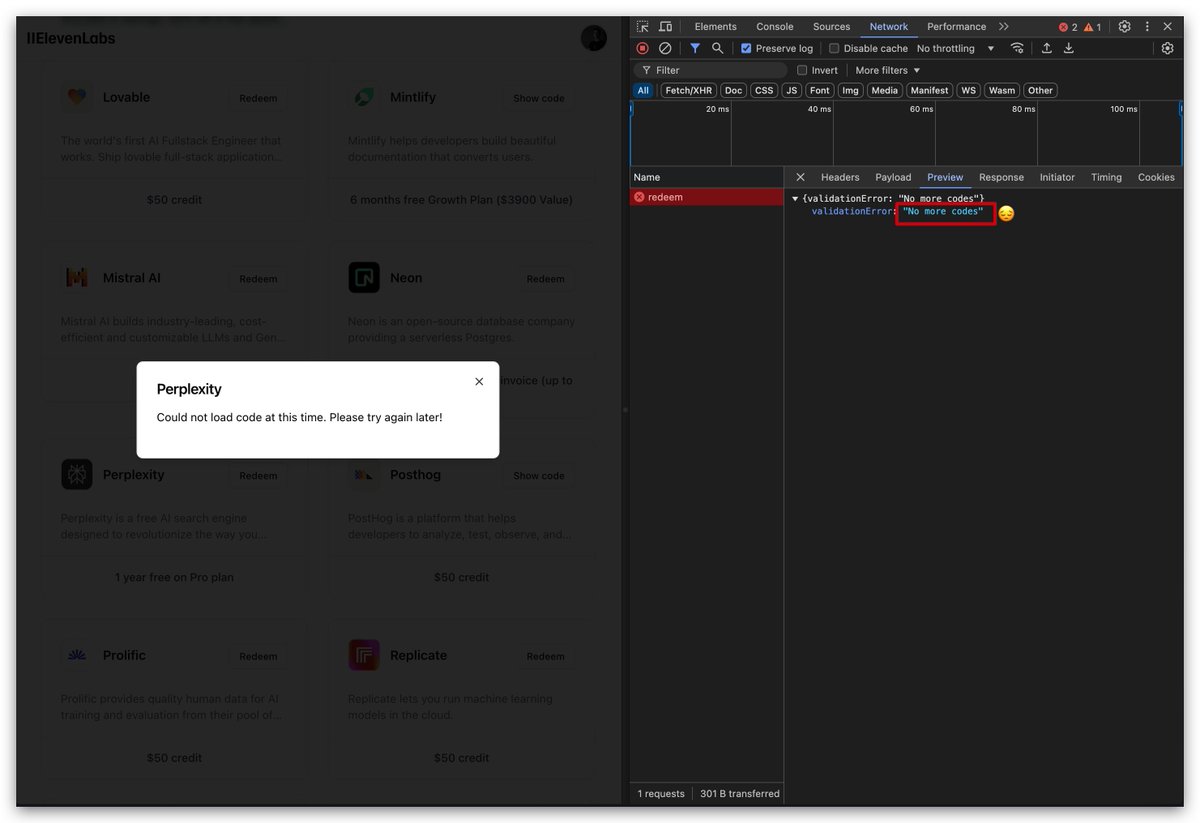Select the failed redeem request row

[706, 197]
